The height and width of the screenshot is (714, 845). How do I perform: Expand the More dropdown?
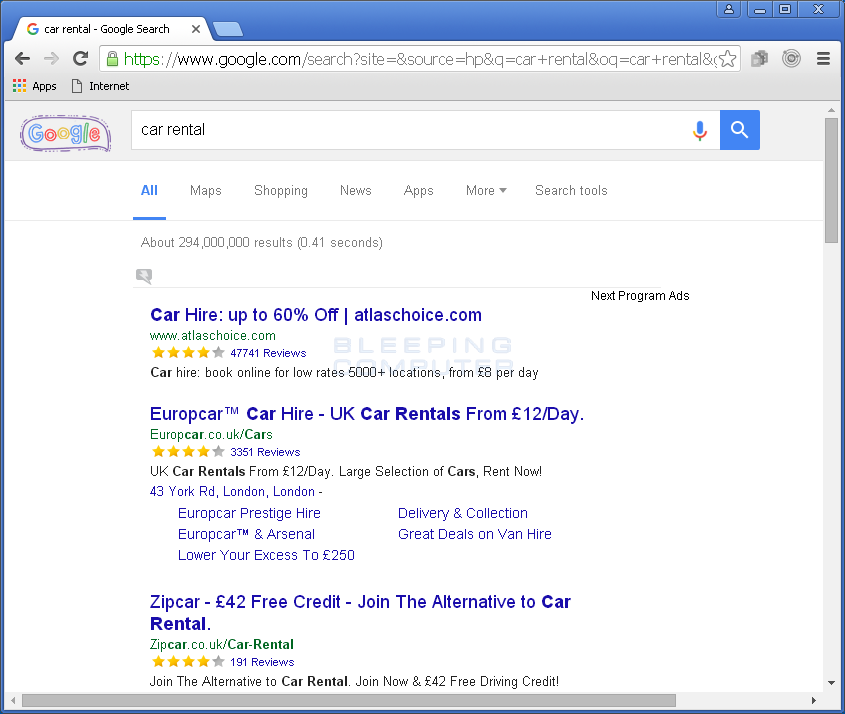pyautogui.click(x=486, y=191)
